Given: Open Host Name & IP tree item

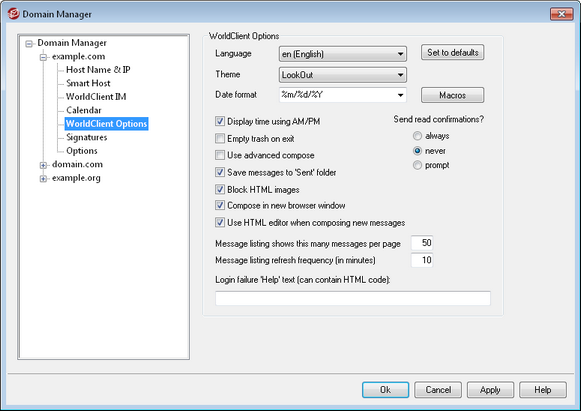Looking at the screenshot, I should click(x=98, y=70).
